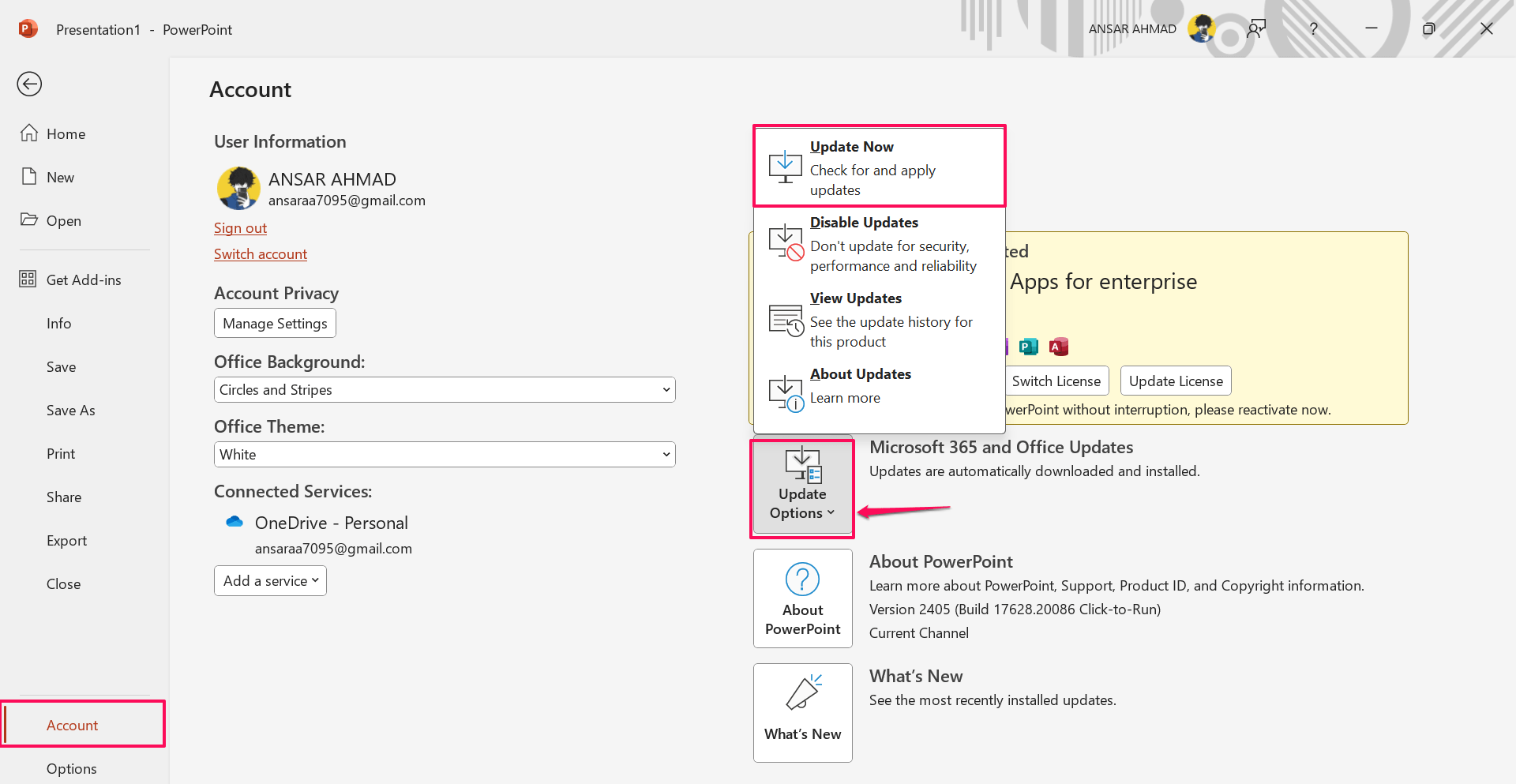Viewport: 1516px width, 784px height.
Task: Open Print in the sidebar
Action: pos(61,453)
